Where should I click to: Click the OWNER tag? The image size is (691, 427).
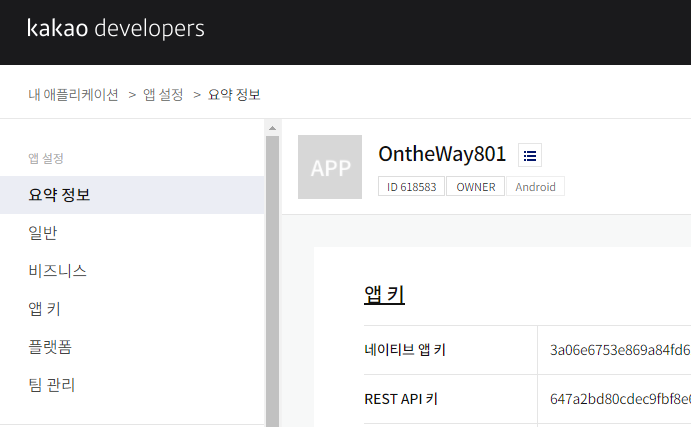(476, 186)
